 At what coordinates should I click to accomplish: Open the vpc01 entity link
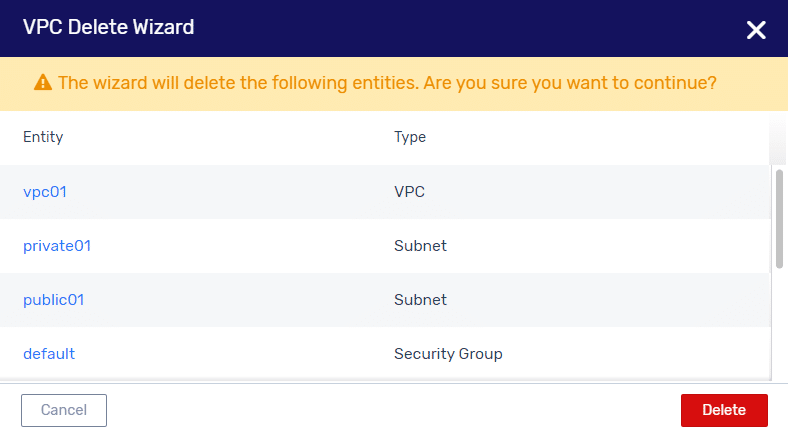[45, 192]
